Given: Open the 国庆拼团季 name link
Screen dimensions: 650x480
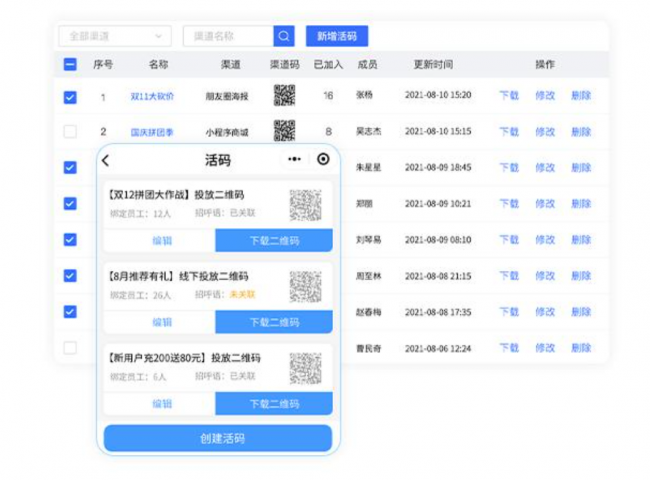Looking at the screenshot, I should pyautogui.click(x=152, y=132).
